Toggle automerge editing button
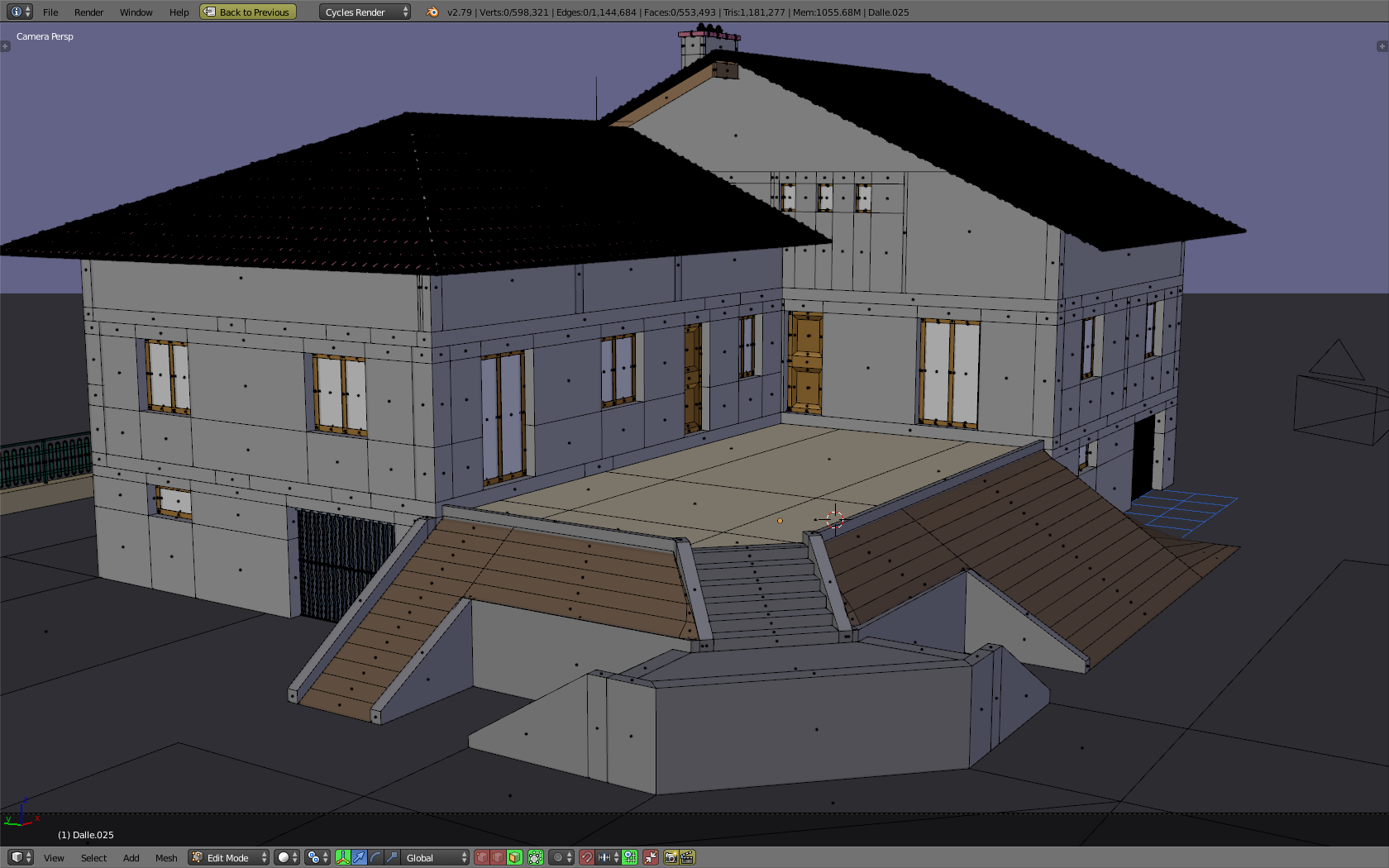The image size is (1389, 868). point(651,857)
